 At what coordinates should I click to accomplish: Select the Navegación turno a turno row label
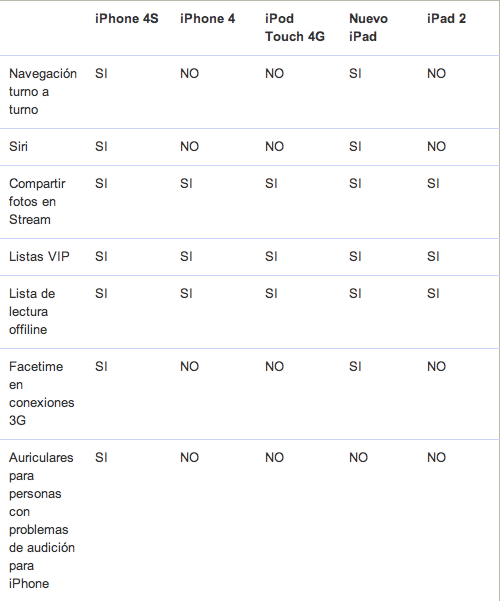[x=43, y=92]
